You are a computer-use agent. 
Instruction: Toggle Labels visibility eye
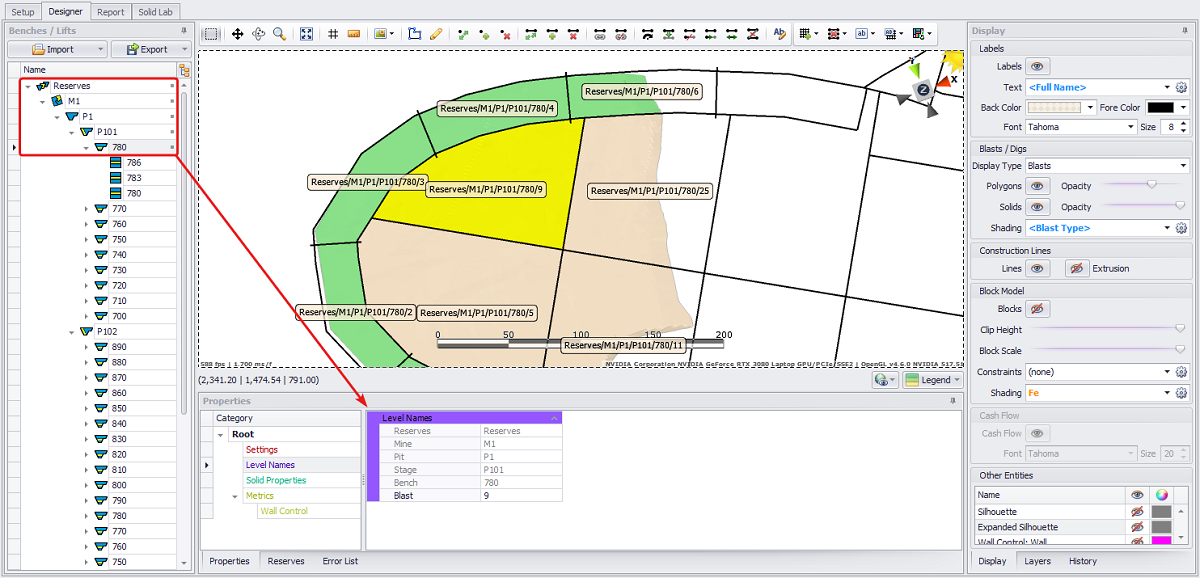click(x=1038, y=67)
